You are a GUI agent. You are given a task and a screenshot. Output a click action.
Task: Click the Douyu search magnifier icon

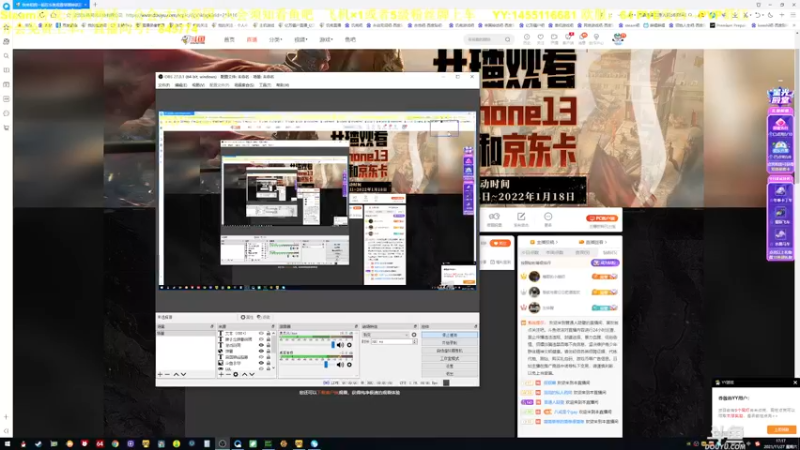[507, 39]
